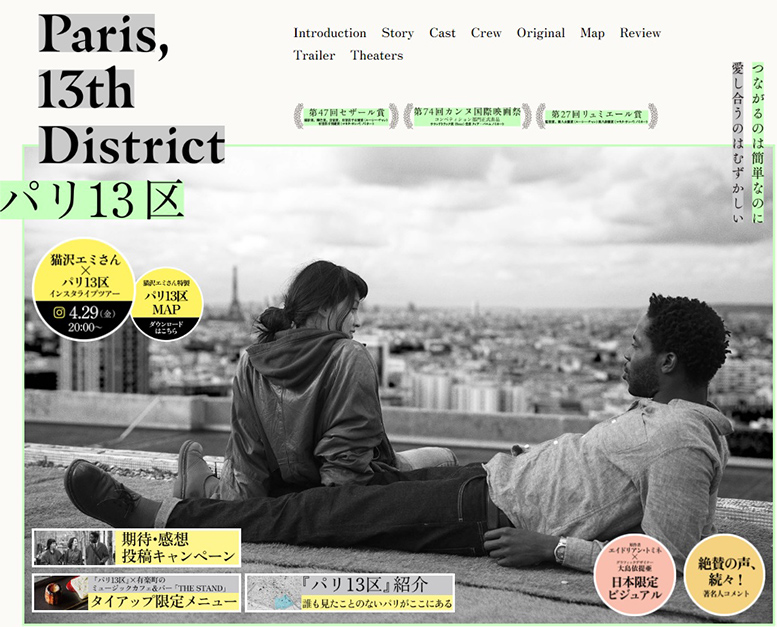The height and width of the screenshot is (627, 777).
Task: Click the 第74回カンヌ国際映画祭 laurel badge
Action: [468, 116]
